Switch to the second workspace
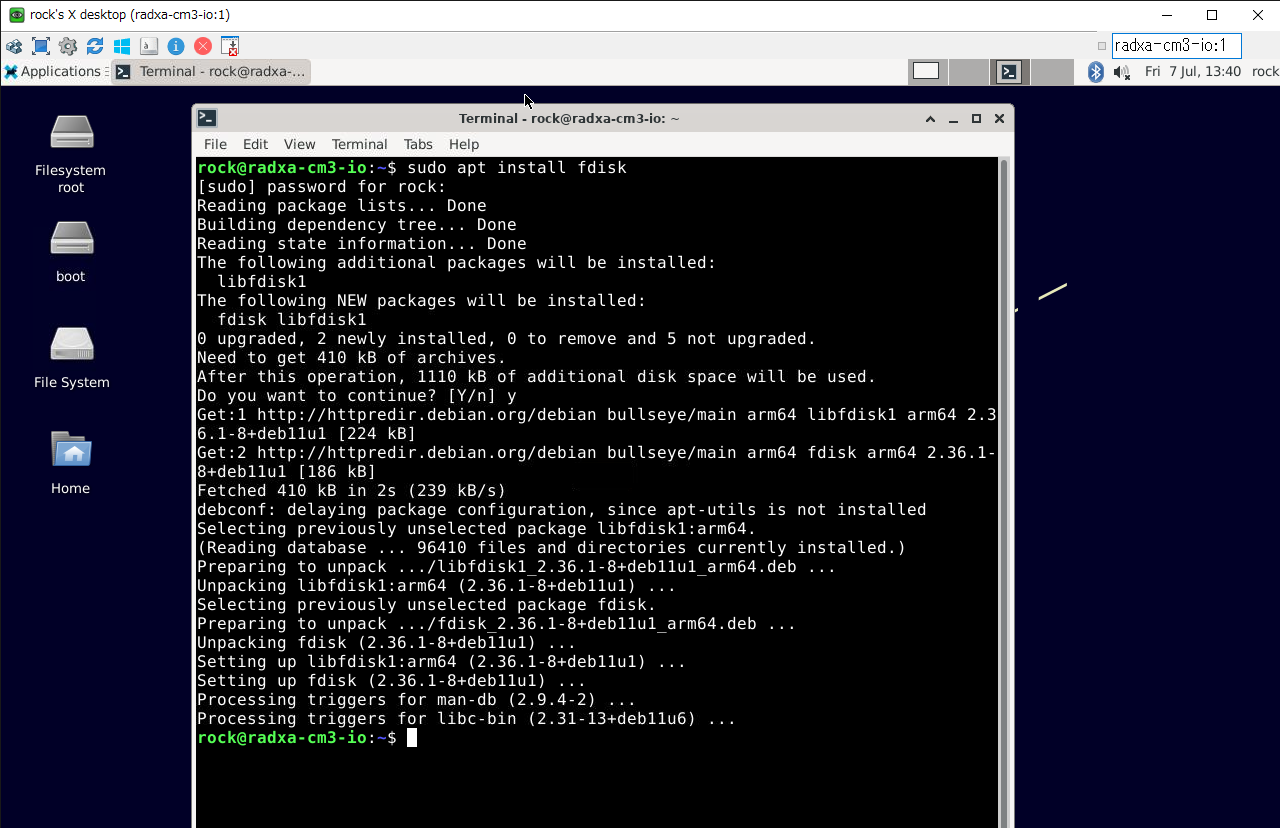1280x828 pixels. [x=968, y=71]
